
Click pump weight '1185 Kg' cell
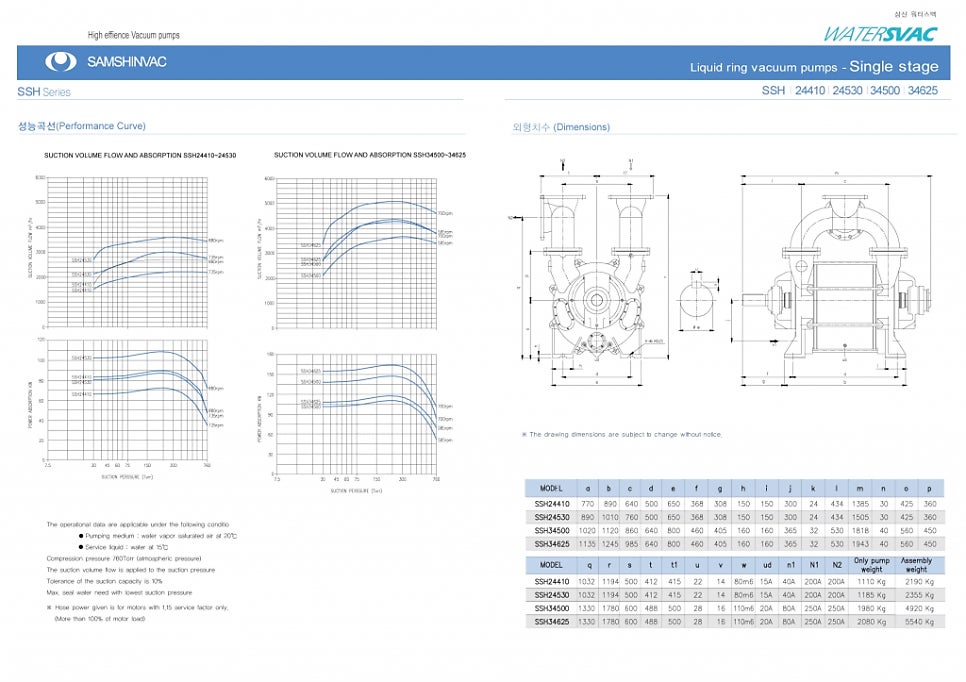click(x=872, y=595)
